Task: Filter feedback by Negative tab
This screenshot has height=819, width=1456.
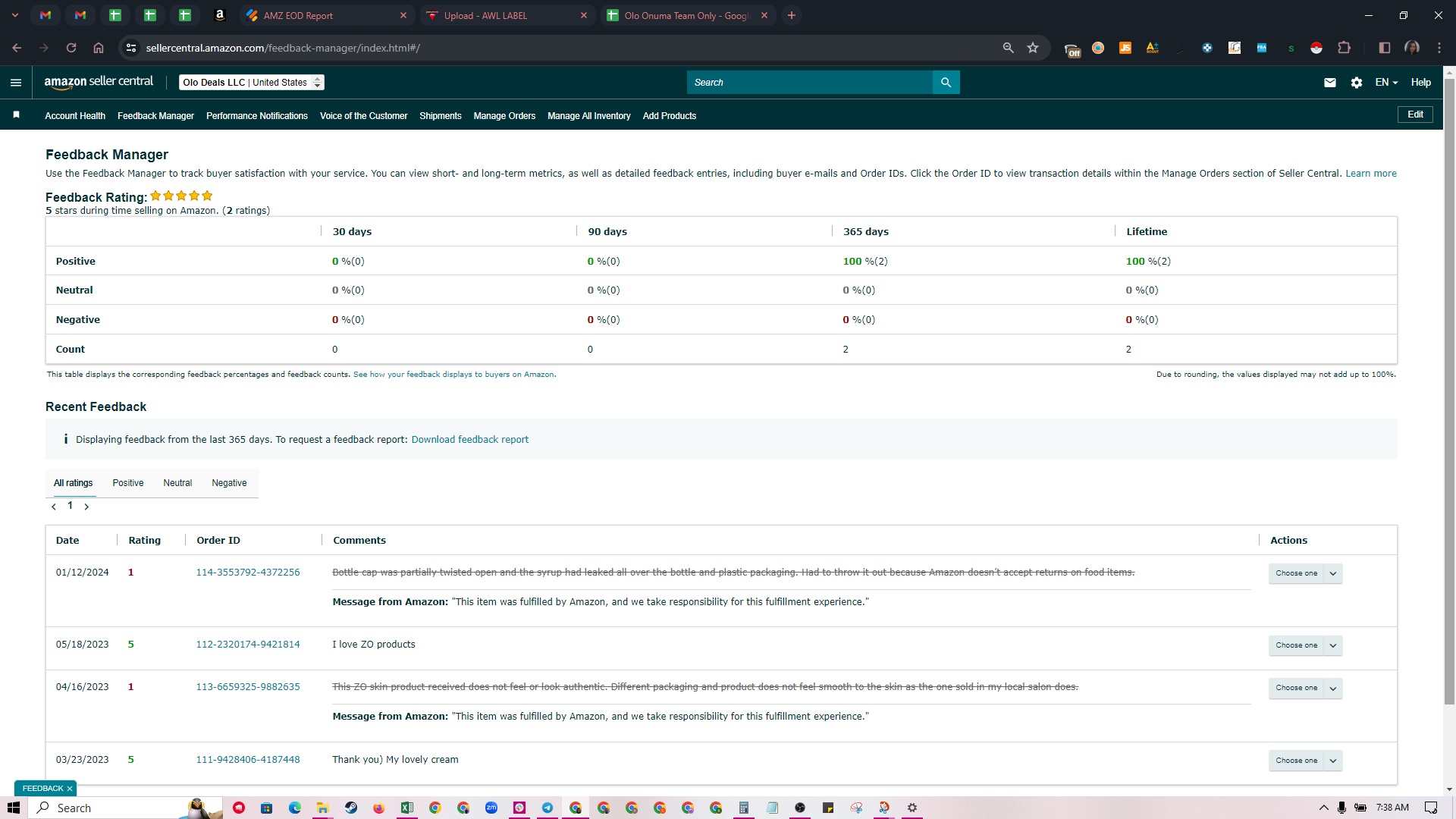Action: (229, 483)
